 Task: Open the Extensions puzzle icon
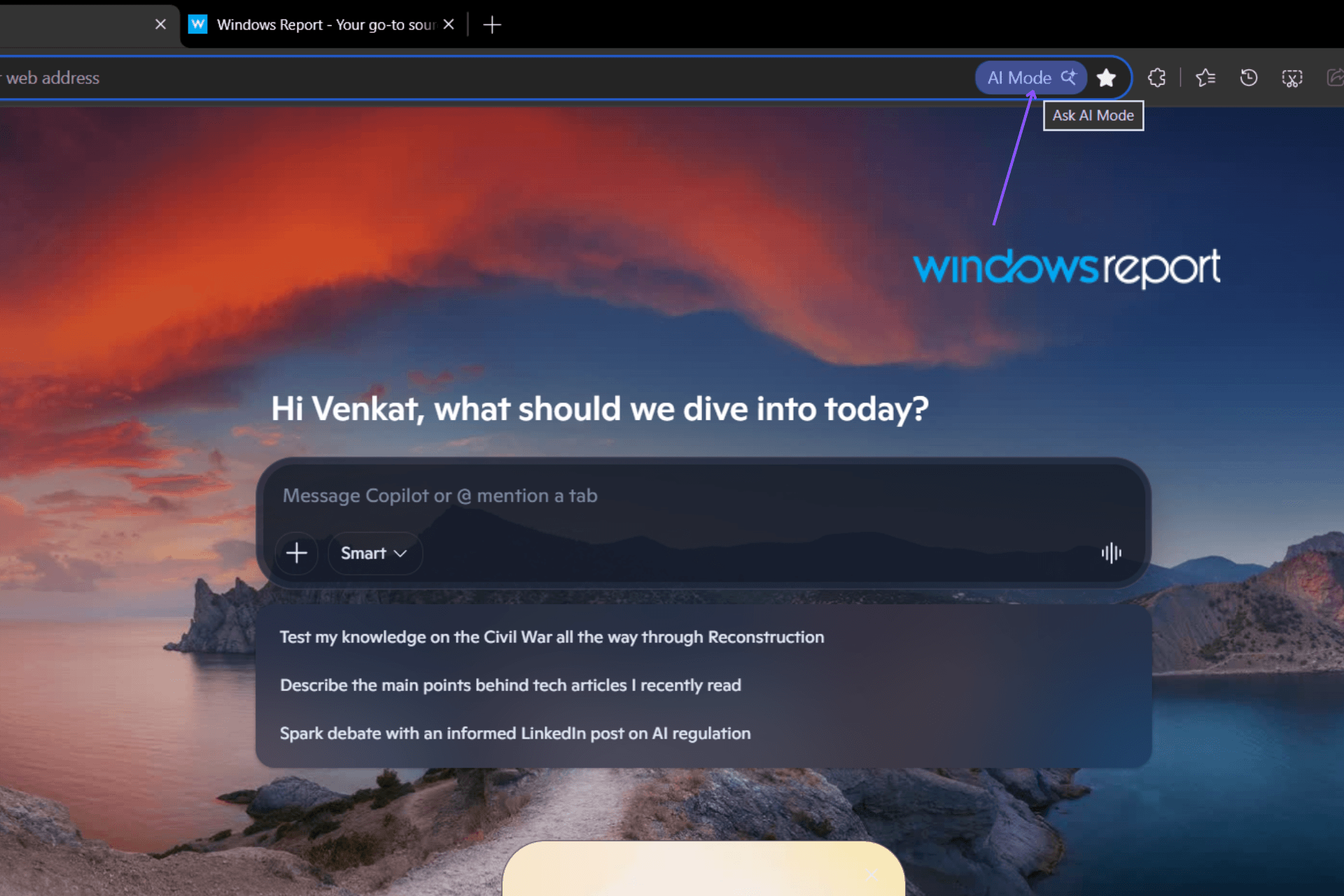click(1156, 78)
